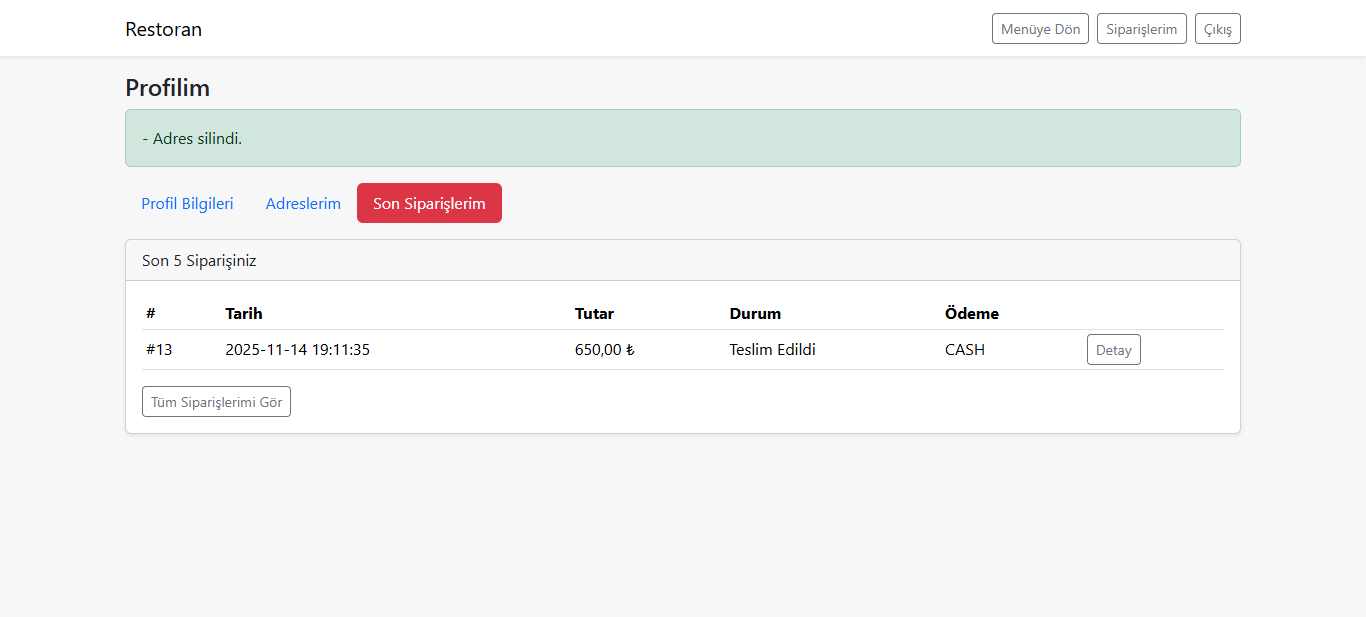View Detay for order #13
The image size is (1366, 617).
point(1113,350)
